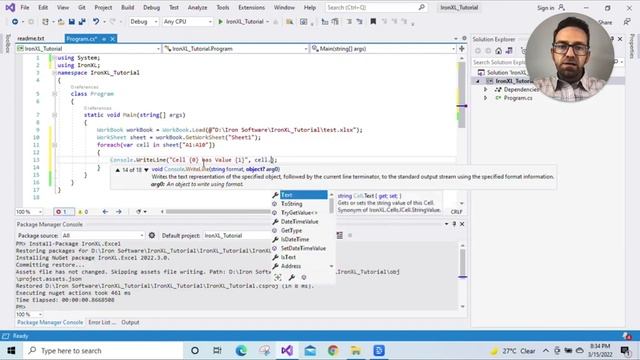This screenshot has height=360, width=640.
Task: Expand the Program.cs node in Solution Explorer
Action: click(x=486, y=98)
